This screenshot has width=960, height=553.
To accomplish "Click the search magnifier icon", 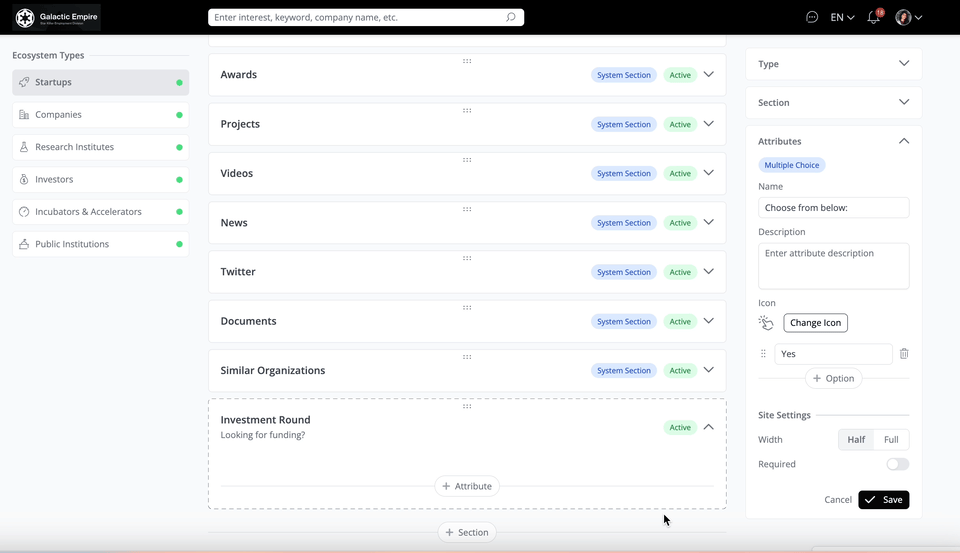I will pos(511,17).
